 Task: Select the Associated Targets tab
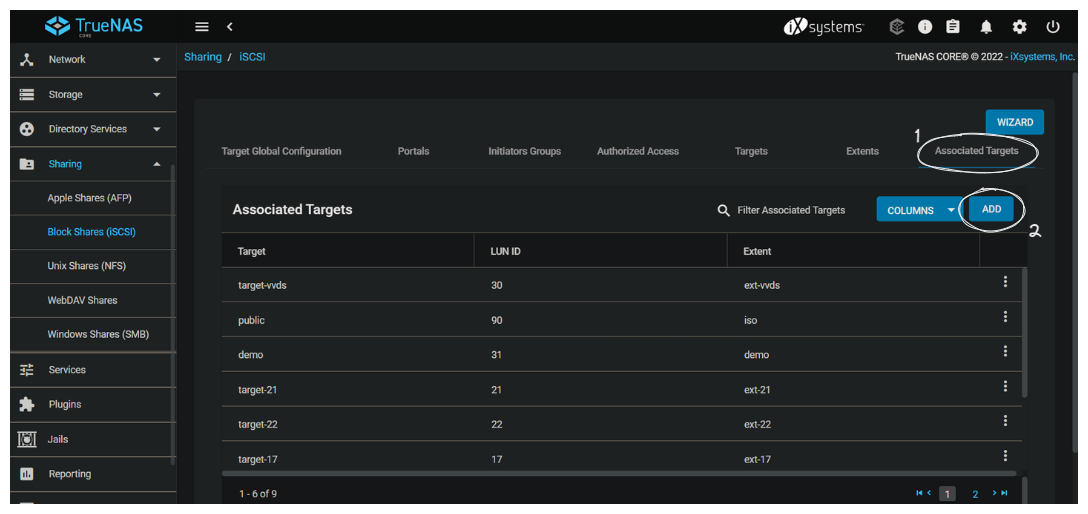tap(977, 151)
